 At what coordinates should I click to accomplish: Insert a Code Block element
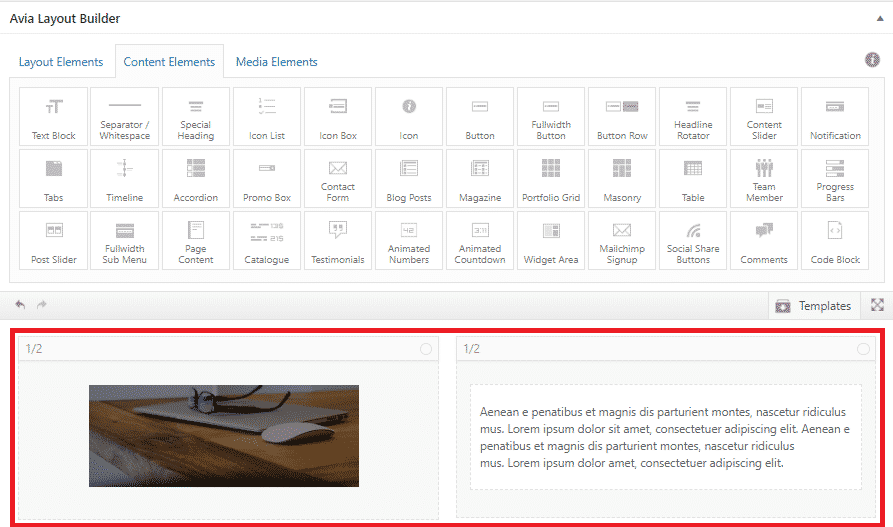coord(835,240)
